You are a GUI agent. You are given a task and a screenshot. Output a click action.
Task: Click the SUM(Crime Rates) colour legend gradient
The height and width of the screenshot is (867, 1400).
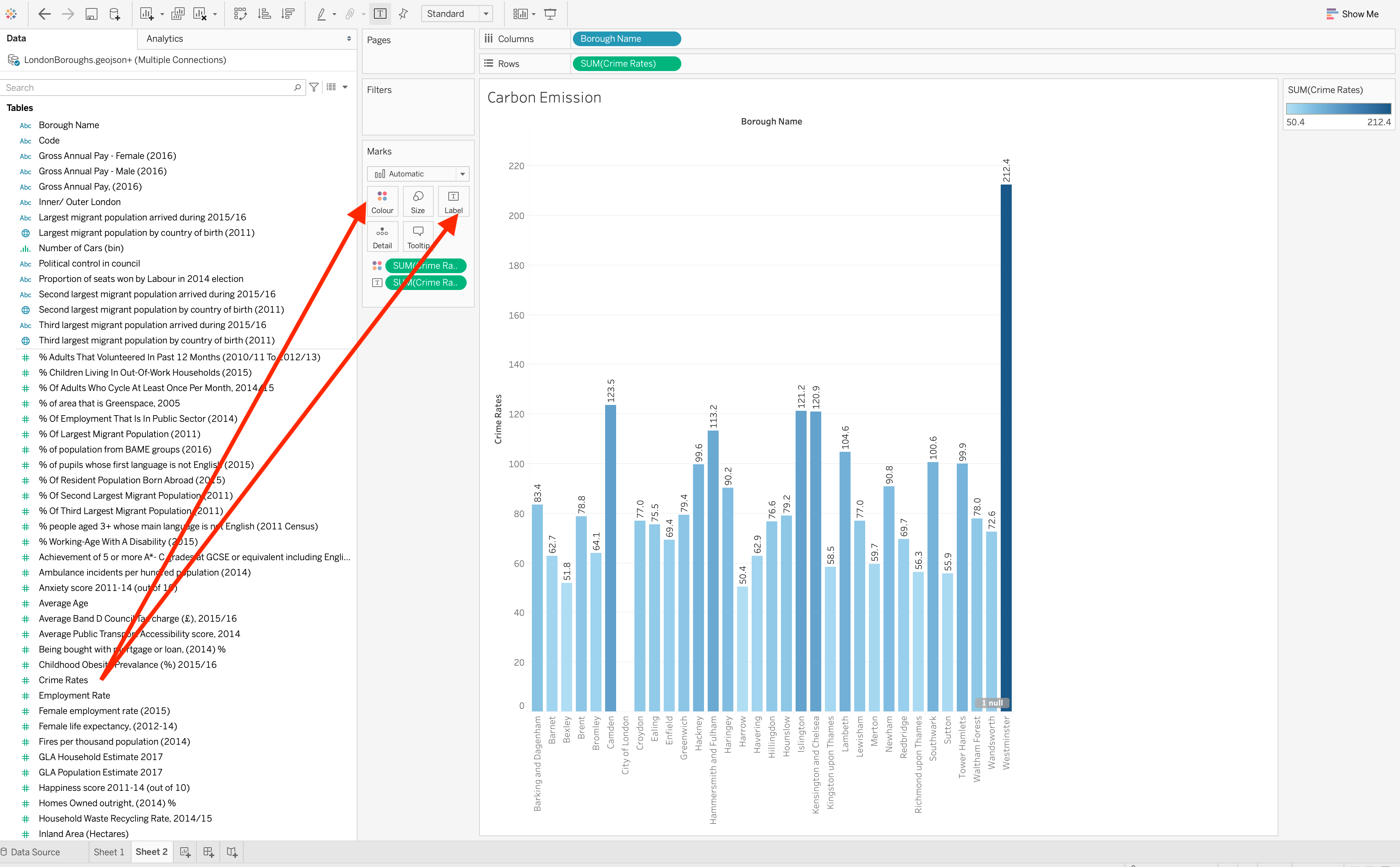tap(1338, 109)
